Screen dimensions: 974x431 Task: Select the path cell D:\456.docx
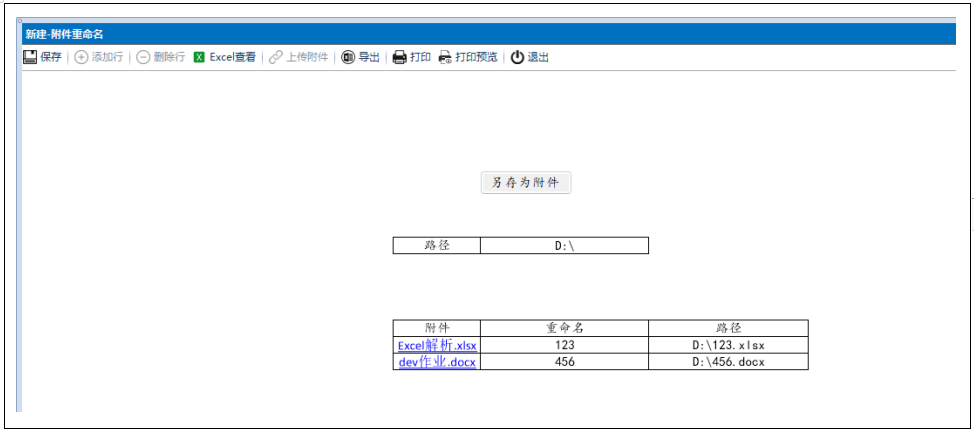coord(727,362)
